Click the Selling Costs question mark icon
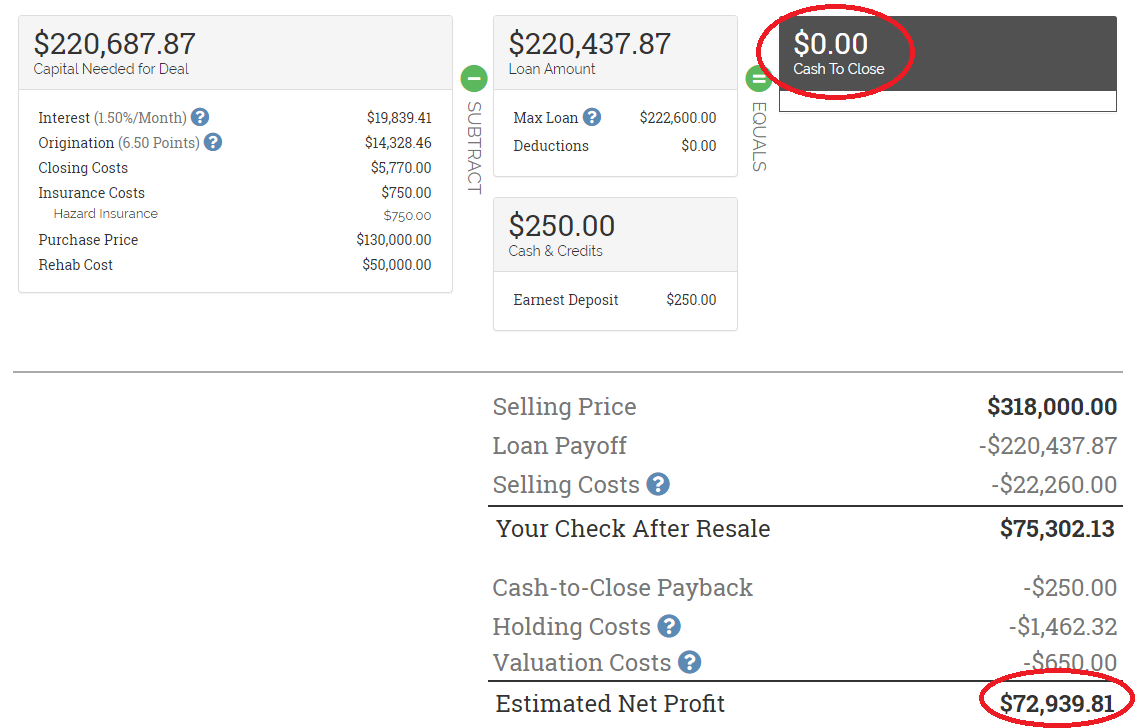Screen dimensions: 1145x728 [x=658, y=485]
